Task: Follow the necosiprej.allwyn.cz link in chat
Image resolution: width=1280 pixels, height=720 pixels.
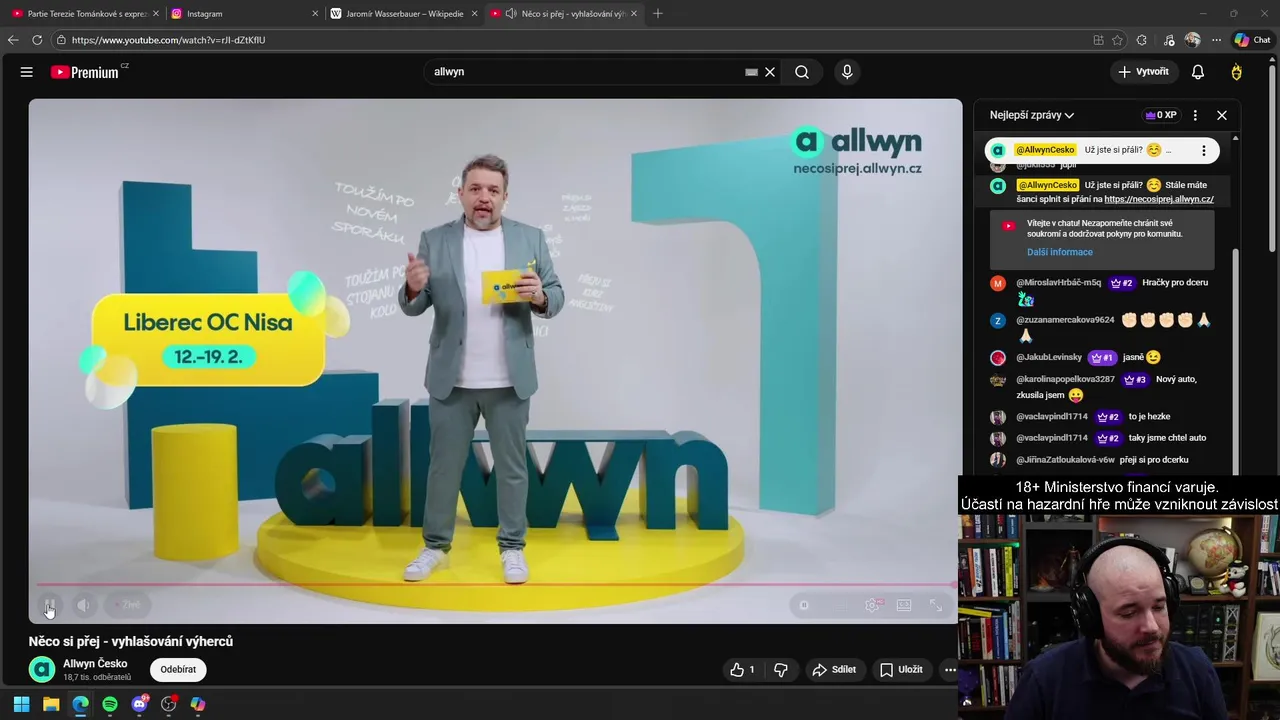Action: (x=1159, y=199)
